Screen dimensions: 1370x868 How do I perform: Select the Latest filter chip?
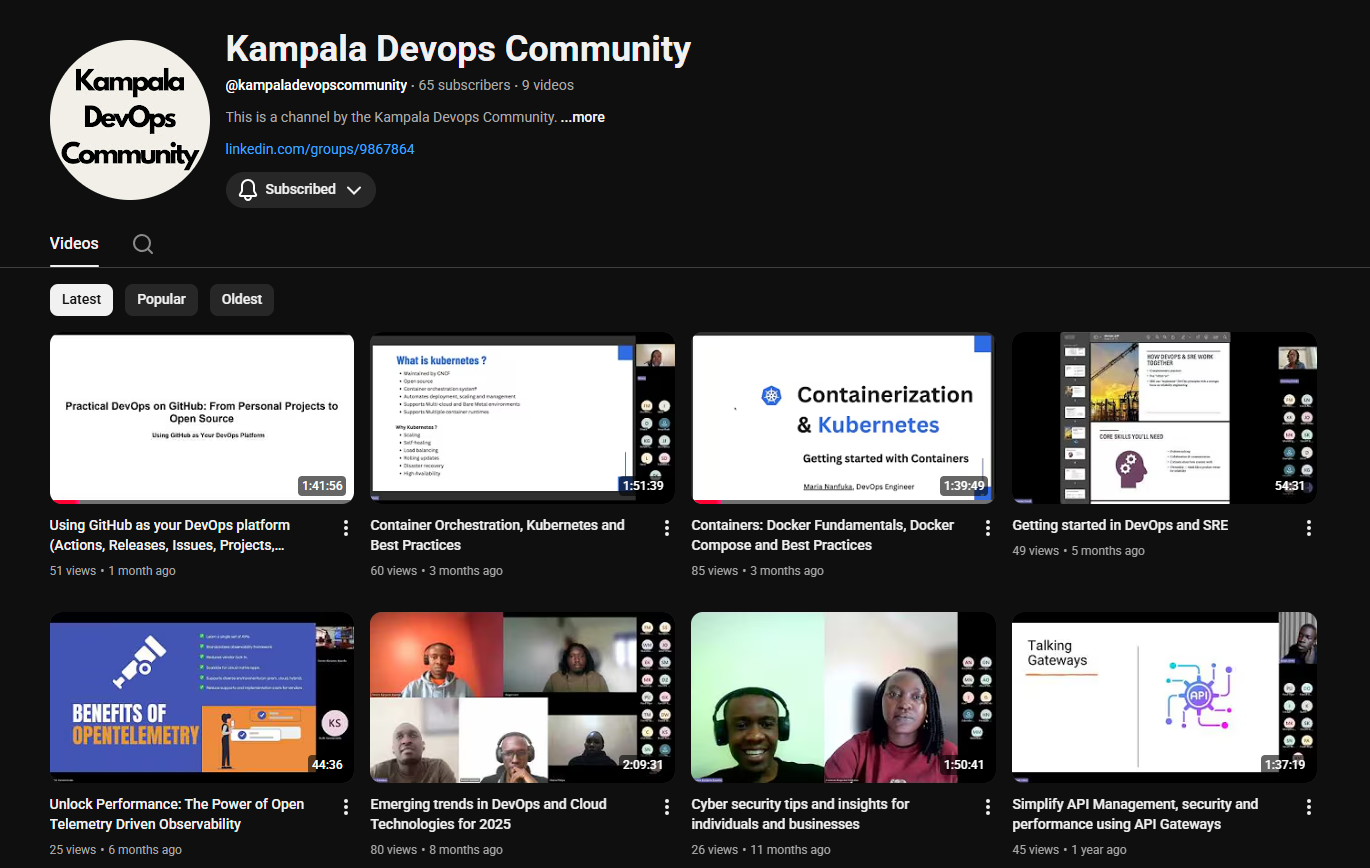(81, 299)
